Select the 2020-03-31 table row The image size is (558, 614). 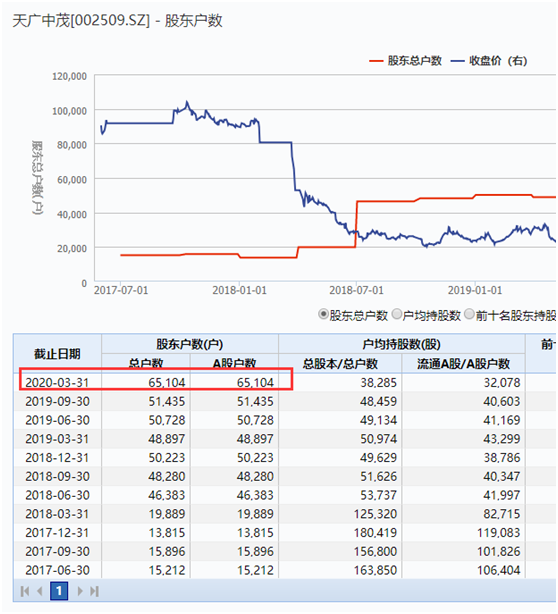click(285, 382)
